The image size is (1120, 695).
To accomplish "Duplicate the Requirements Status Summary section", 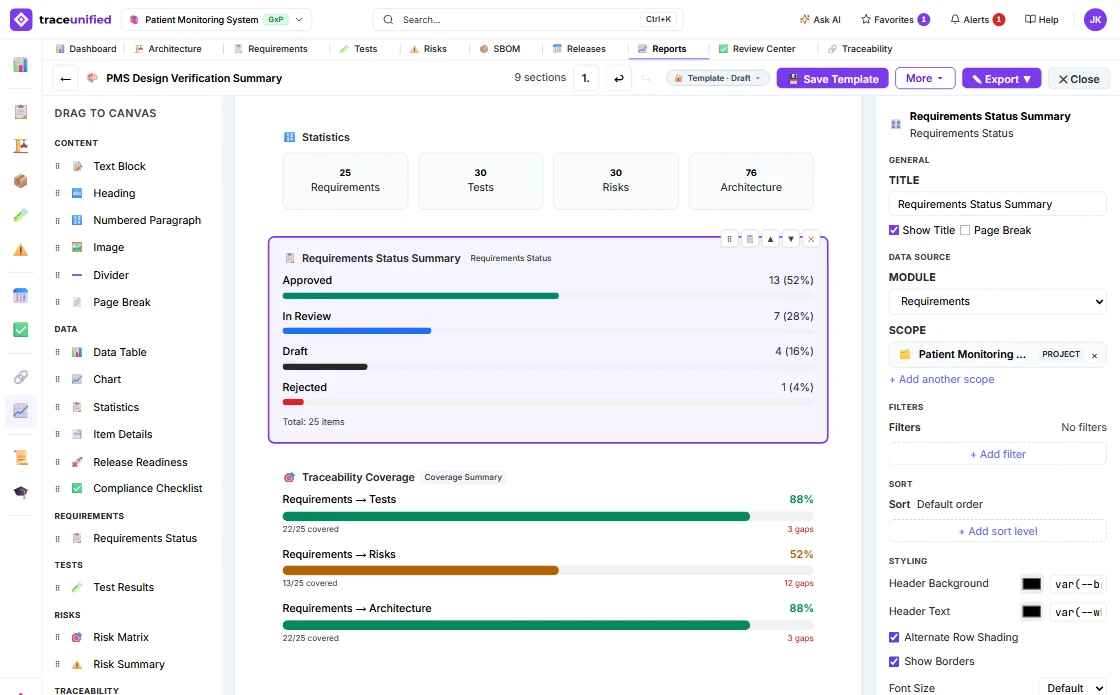I will coord(749,239).
